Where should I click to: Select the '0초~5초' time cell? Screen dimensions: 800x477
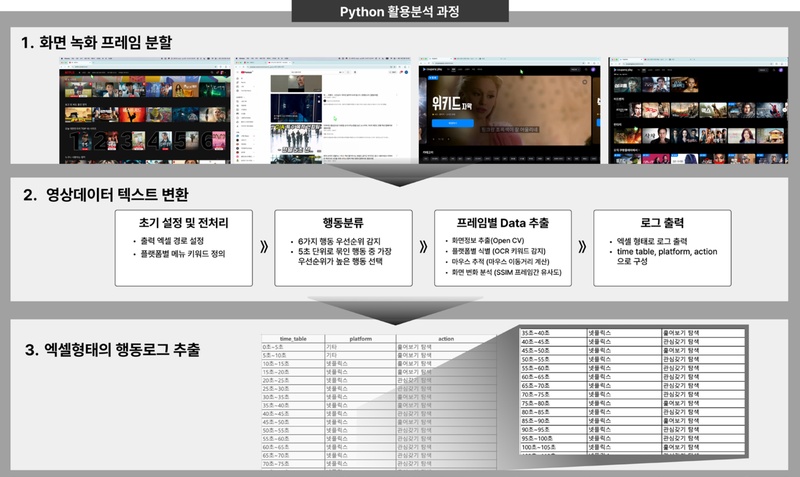(293, 347)
